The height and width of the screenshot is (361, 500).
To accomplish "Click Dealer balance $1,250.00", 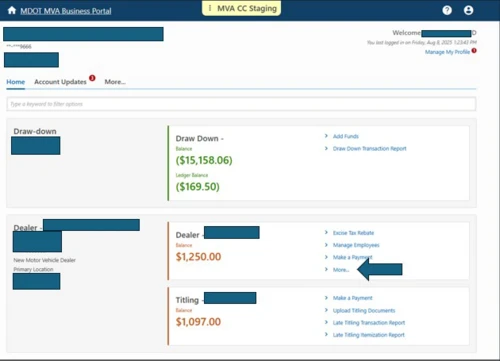I will [198, 257].
